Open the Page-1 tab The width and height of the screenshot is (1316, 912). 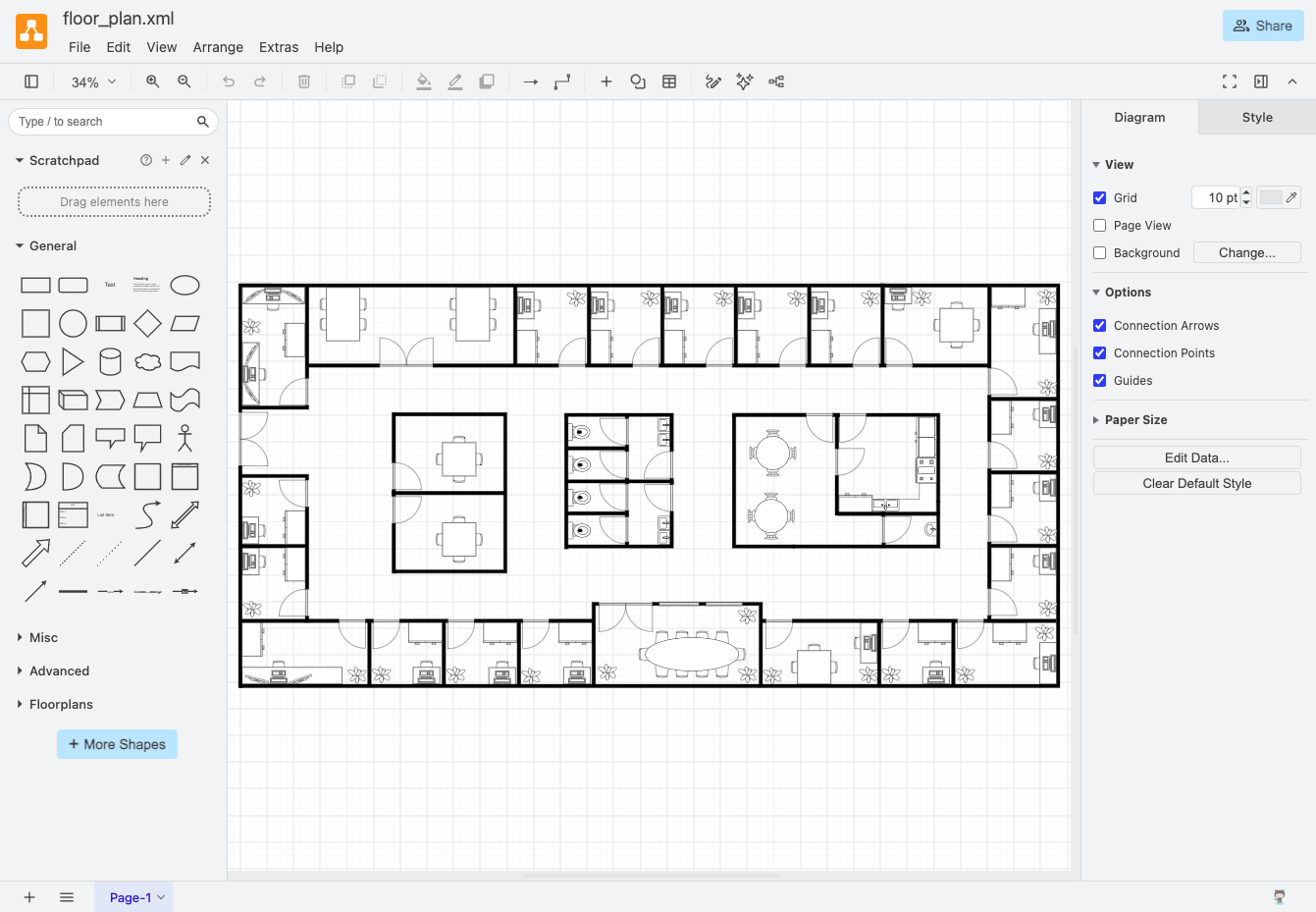[132, 897]
